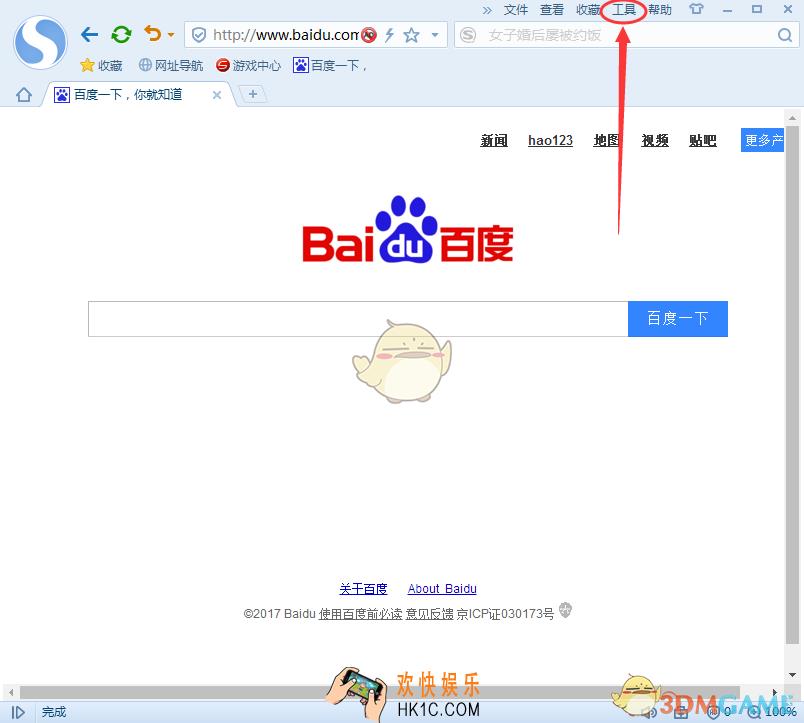Open the skin shirt icon
The image size is (804, 723).
pyautogui.click(x=696, y=9)
